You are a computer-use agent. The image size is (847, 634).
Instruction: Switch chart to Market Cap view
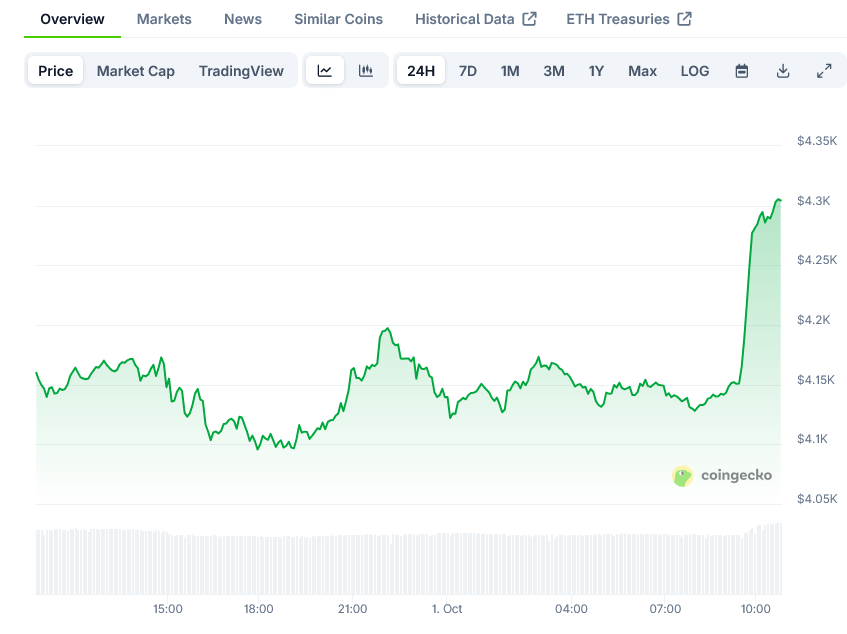tap(135, 70)
